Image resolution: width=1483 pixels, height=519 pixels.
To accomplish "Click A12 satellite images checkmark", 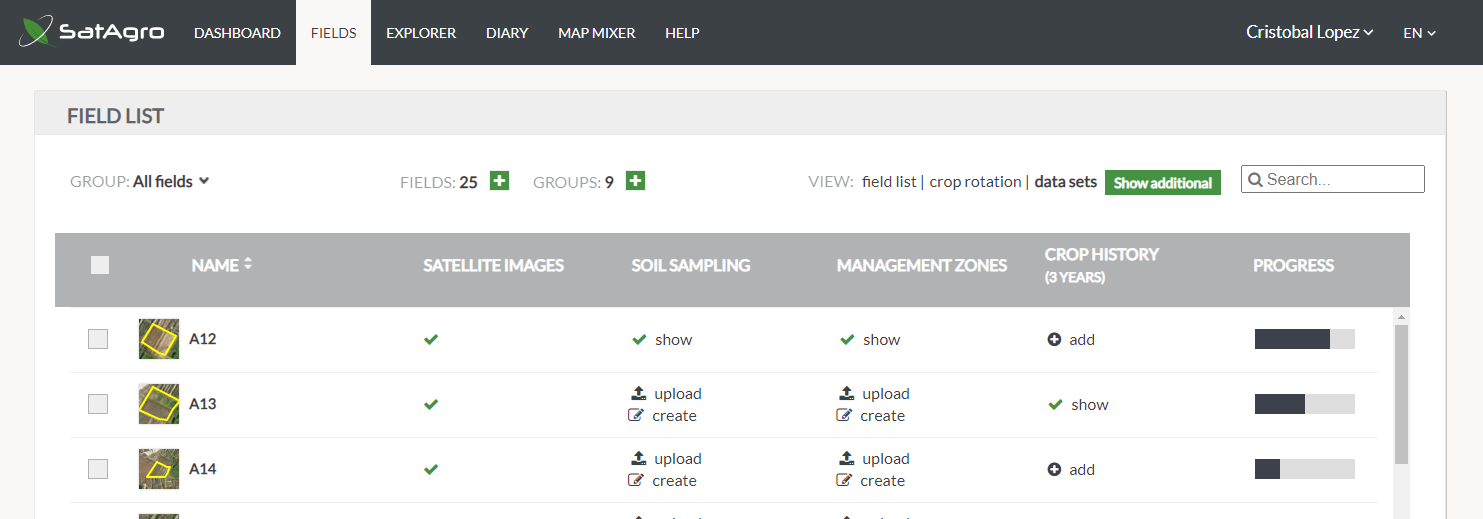I will tap(431, 340).
